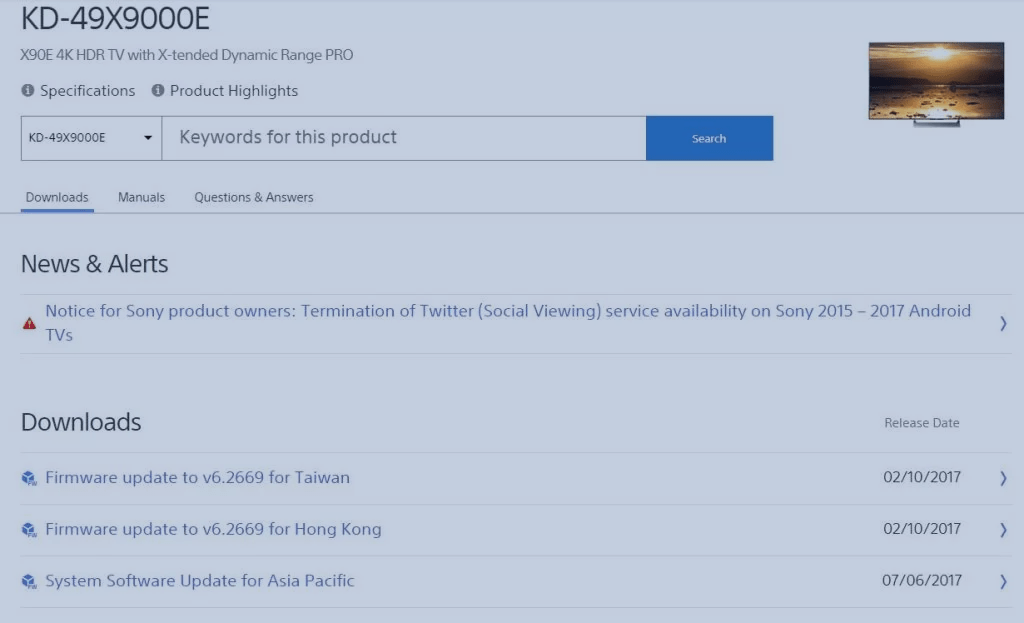This screenshot has width=1024, height=623.
Task: Click the red alert triangle icon
Action: click(x=29, y=323)
